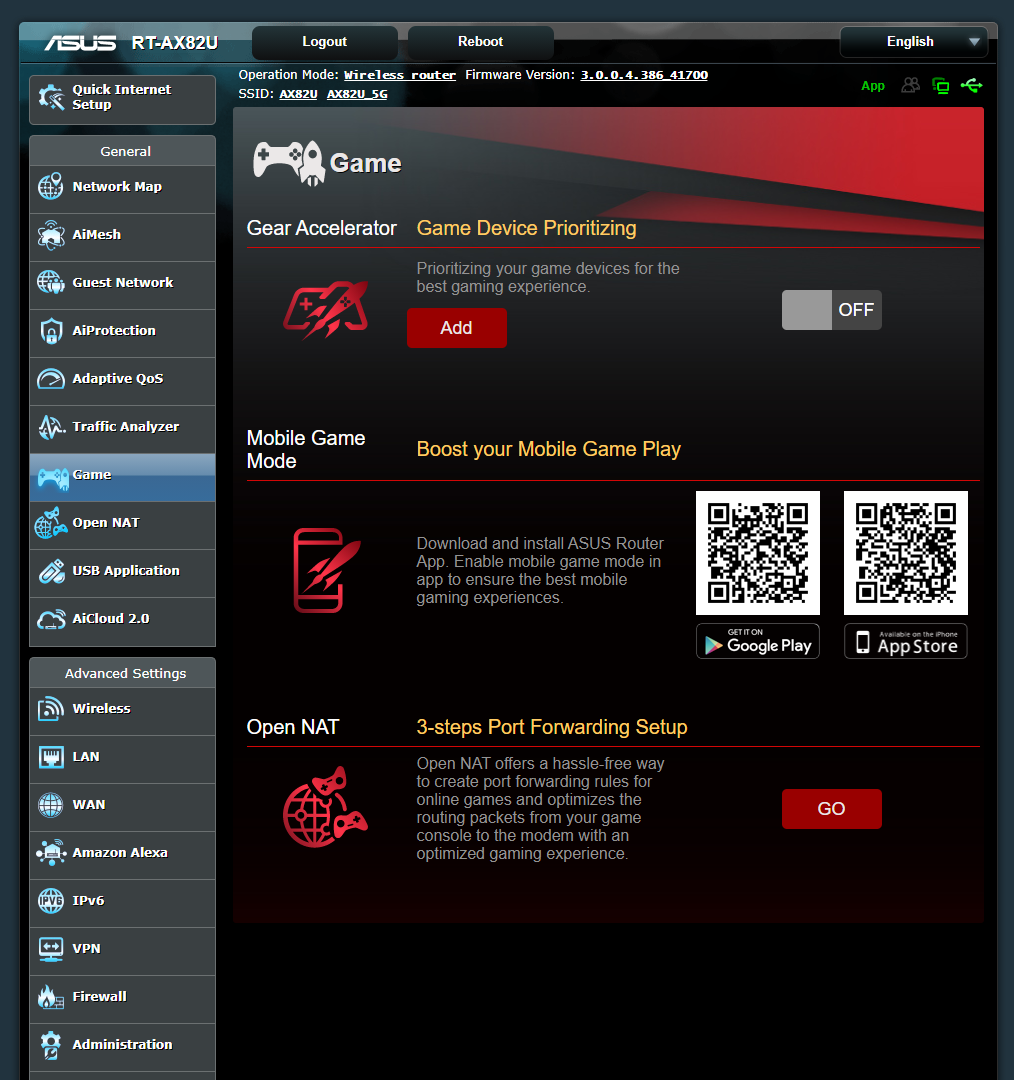Click the Advanced Settings section header
The width and height of the screenshot is (1014, 1080).
(x=125, y=674)
